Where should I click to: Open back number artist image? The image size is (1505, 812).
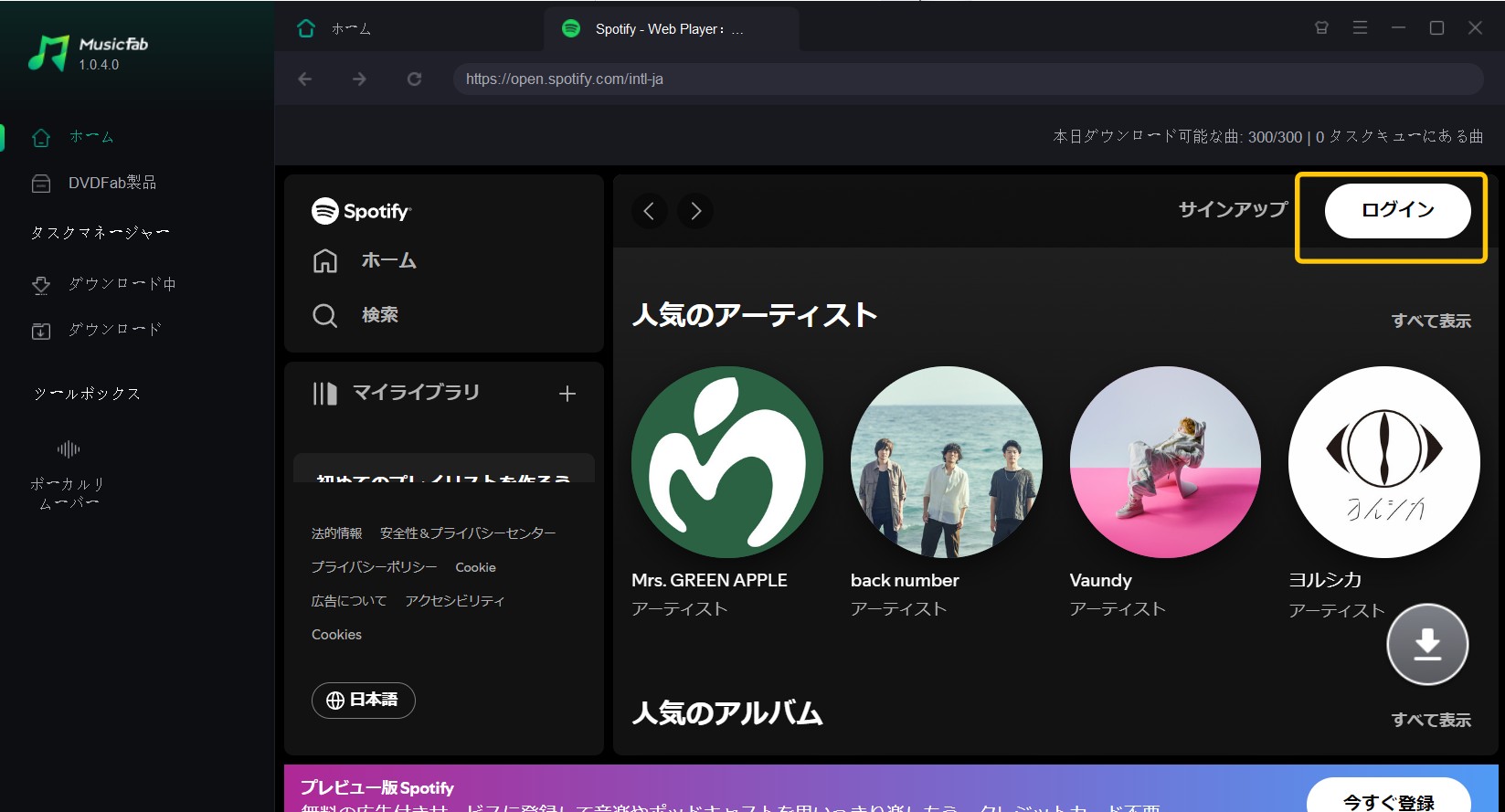coord(947,462)
